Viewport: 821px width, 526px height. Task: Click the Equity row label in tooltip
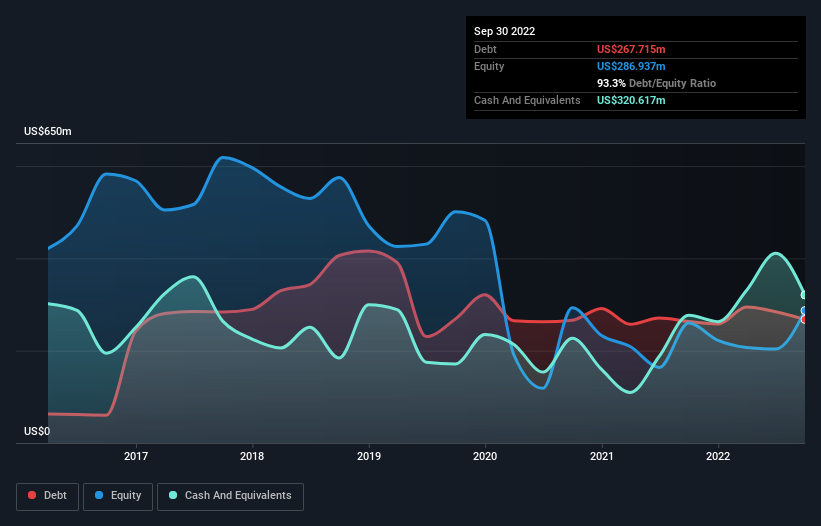(x=489, y=66)
